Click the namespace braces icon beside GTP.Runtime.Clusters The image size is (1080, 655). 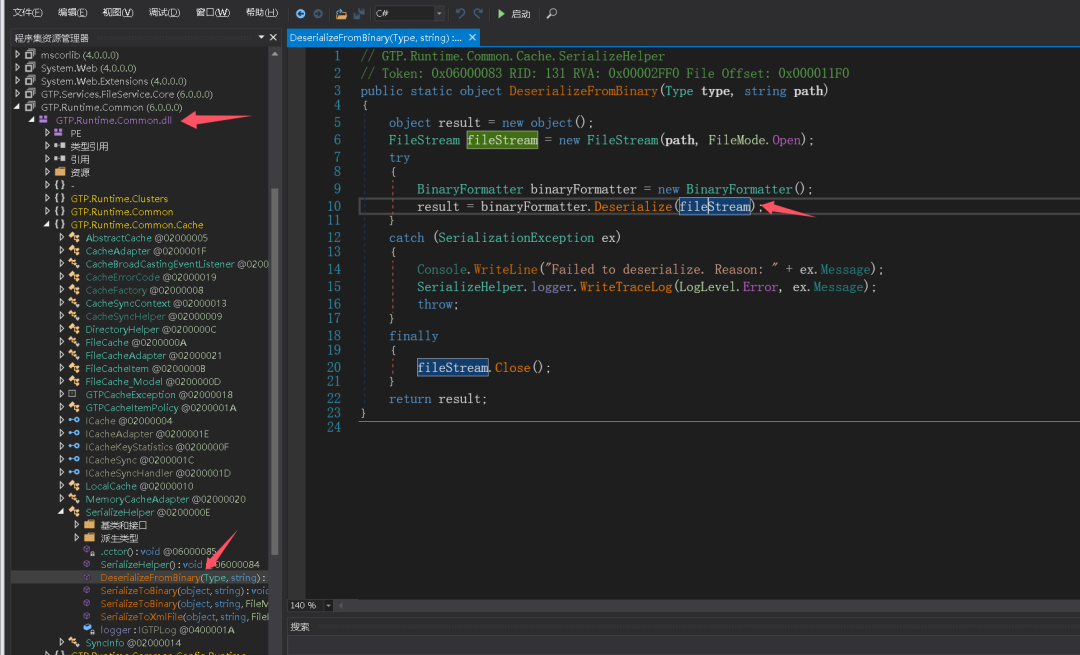(x=60, y=198)
